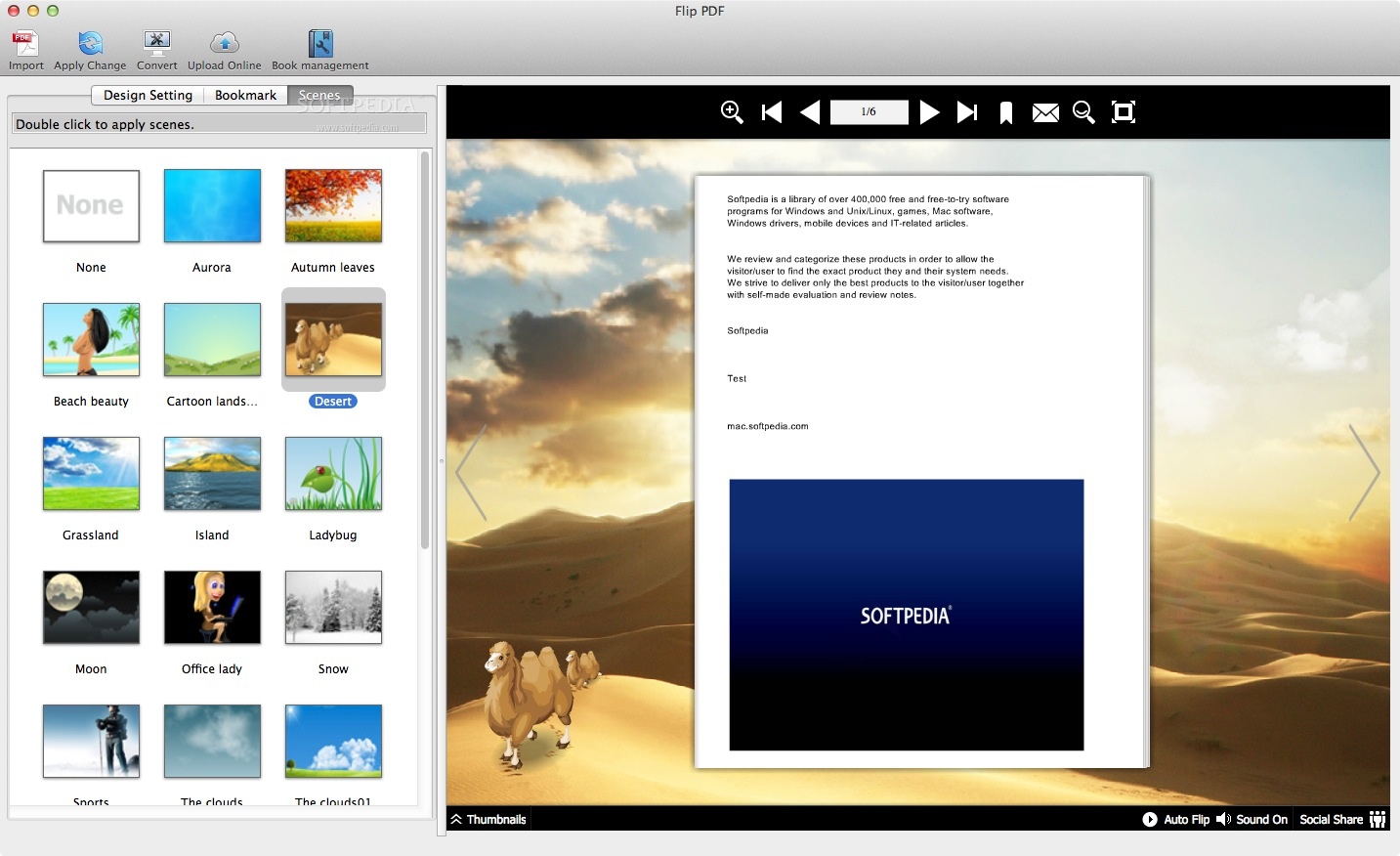Screen dimensions: 1400x856
Task: Select the Scenes tab
Action: [x=319, y=95]
